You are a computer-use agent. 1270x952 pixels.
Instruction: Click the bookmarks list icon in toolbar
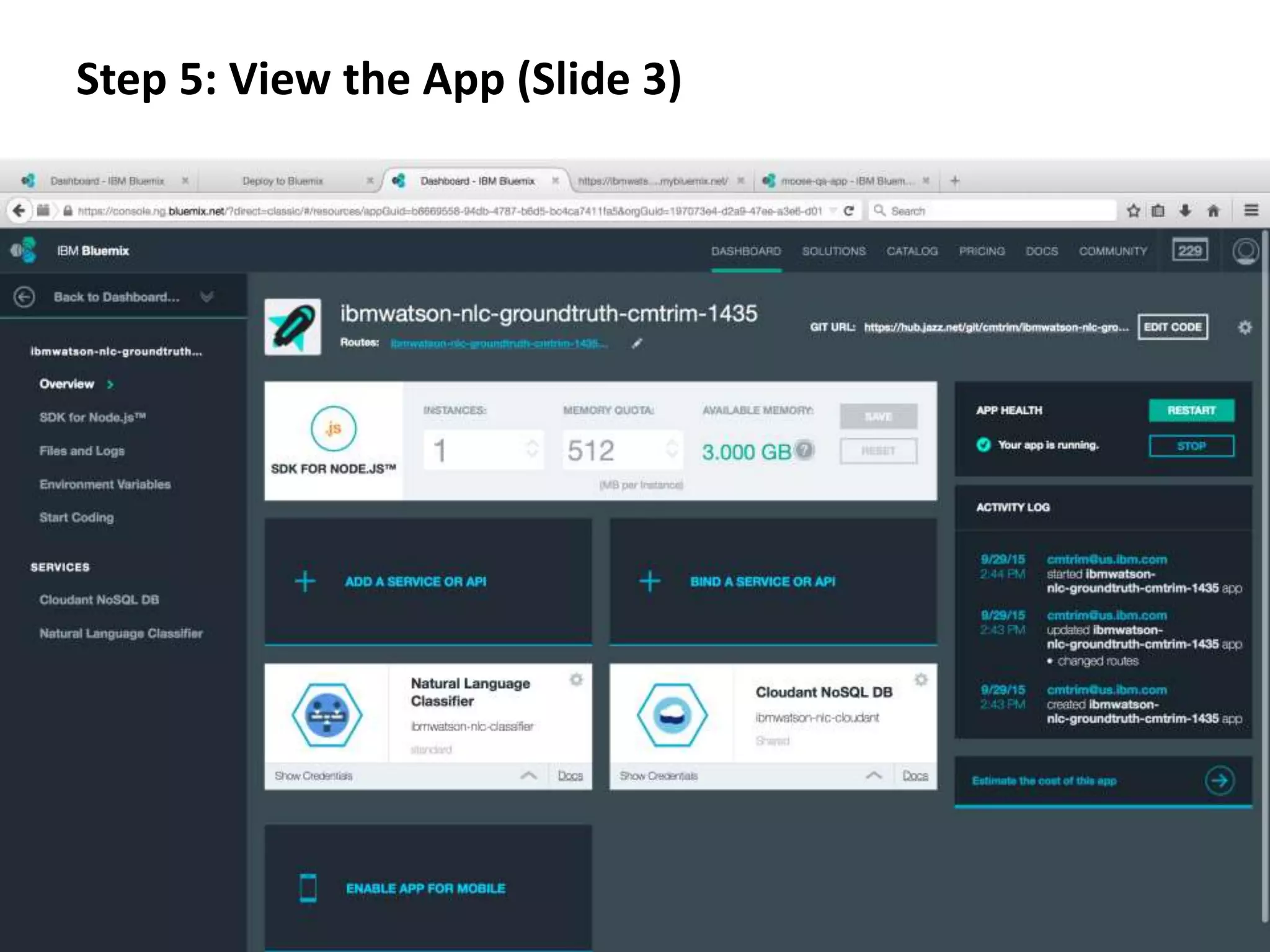click(x=1158, y=211)
